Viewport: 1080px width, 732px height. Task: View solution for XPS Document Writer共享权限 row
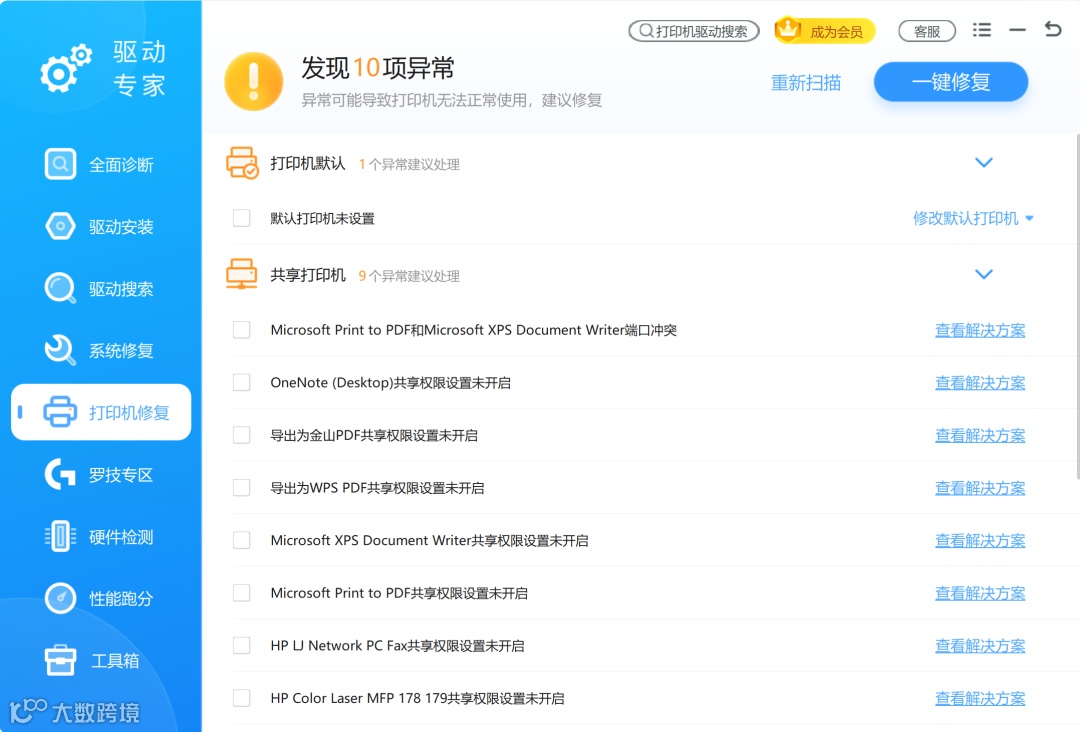979,540
